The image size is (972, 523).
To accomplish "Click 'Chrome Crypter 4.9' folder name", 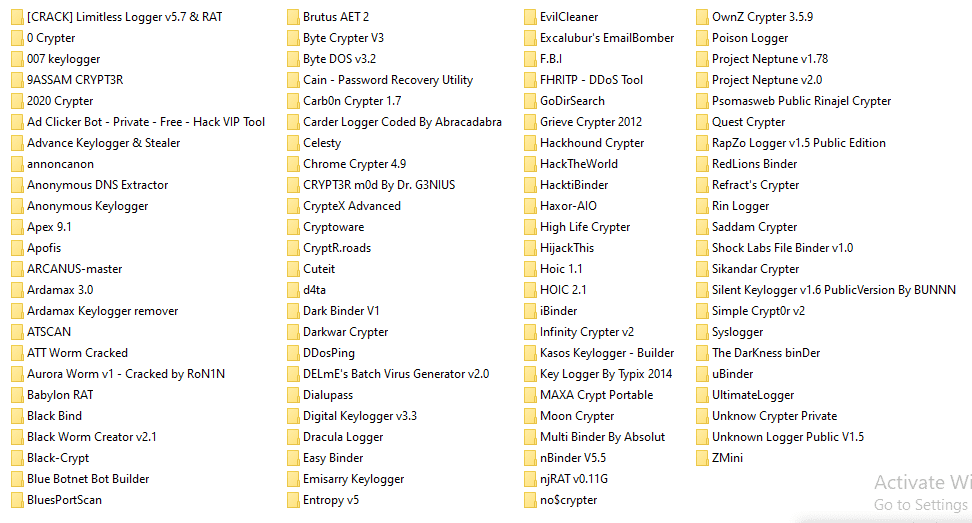I will pos(355,164).
